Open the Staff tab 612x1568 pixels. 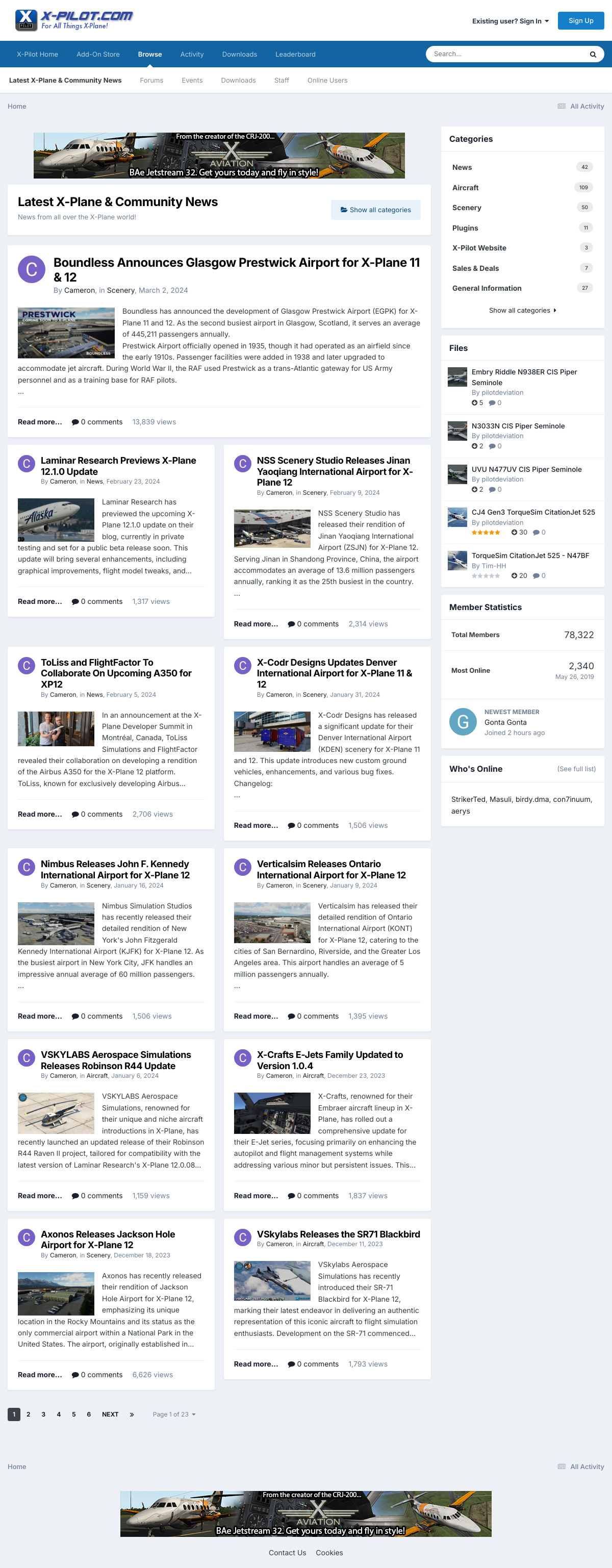tap(282, 81)
